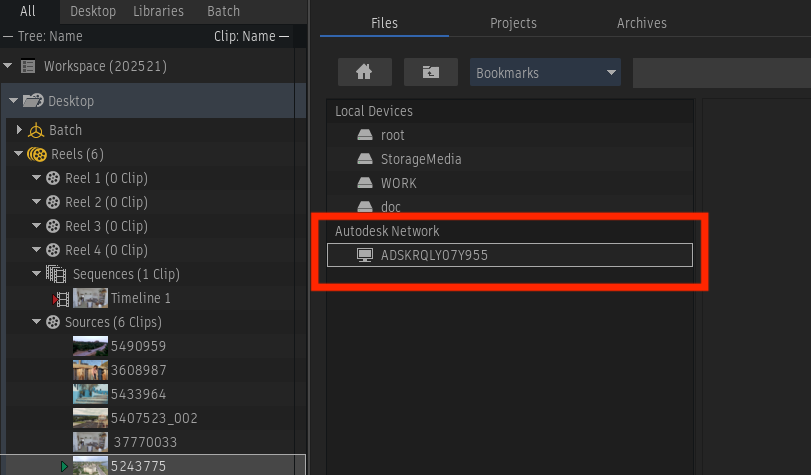Select the '5407523_002' clip name

pyautogui.click(x=154, y=418)
